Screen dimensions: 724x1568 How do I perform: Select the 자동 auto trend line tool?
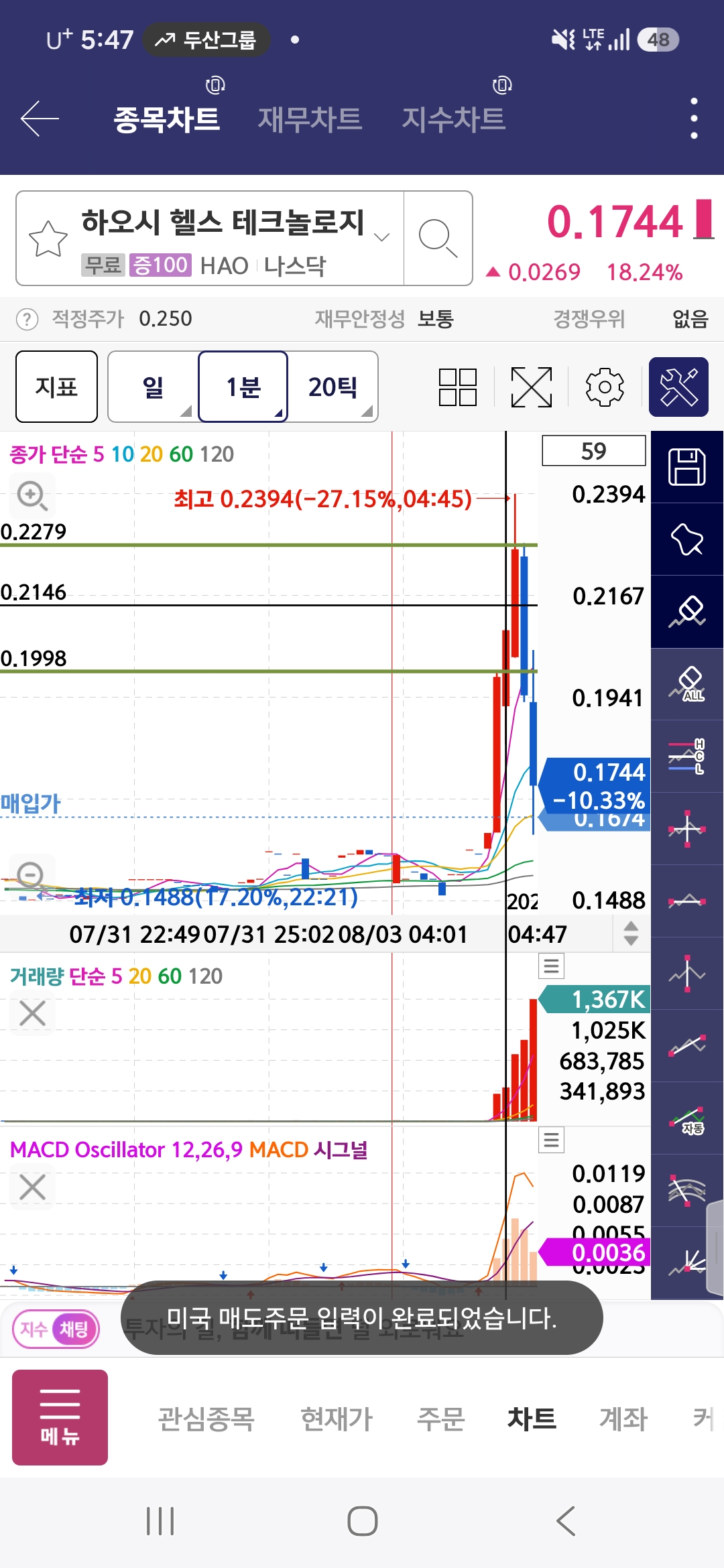687,1118
